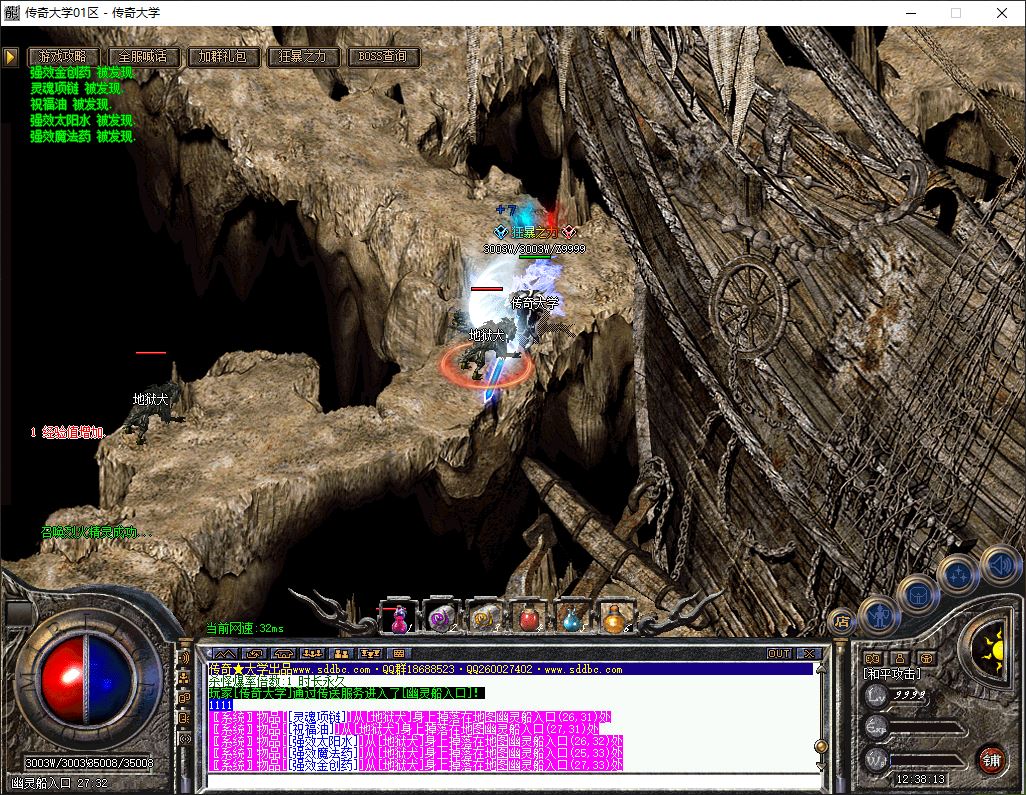1026x795 pixels.
Task: Use the blue potion in quick slot 5
Action: pos(571,618)
